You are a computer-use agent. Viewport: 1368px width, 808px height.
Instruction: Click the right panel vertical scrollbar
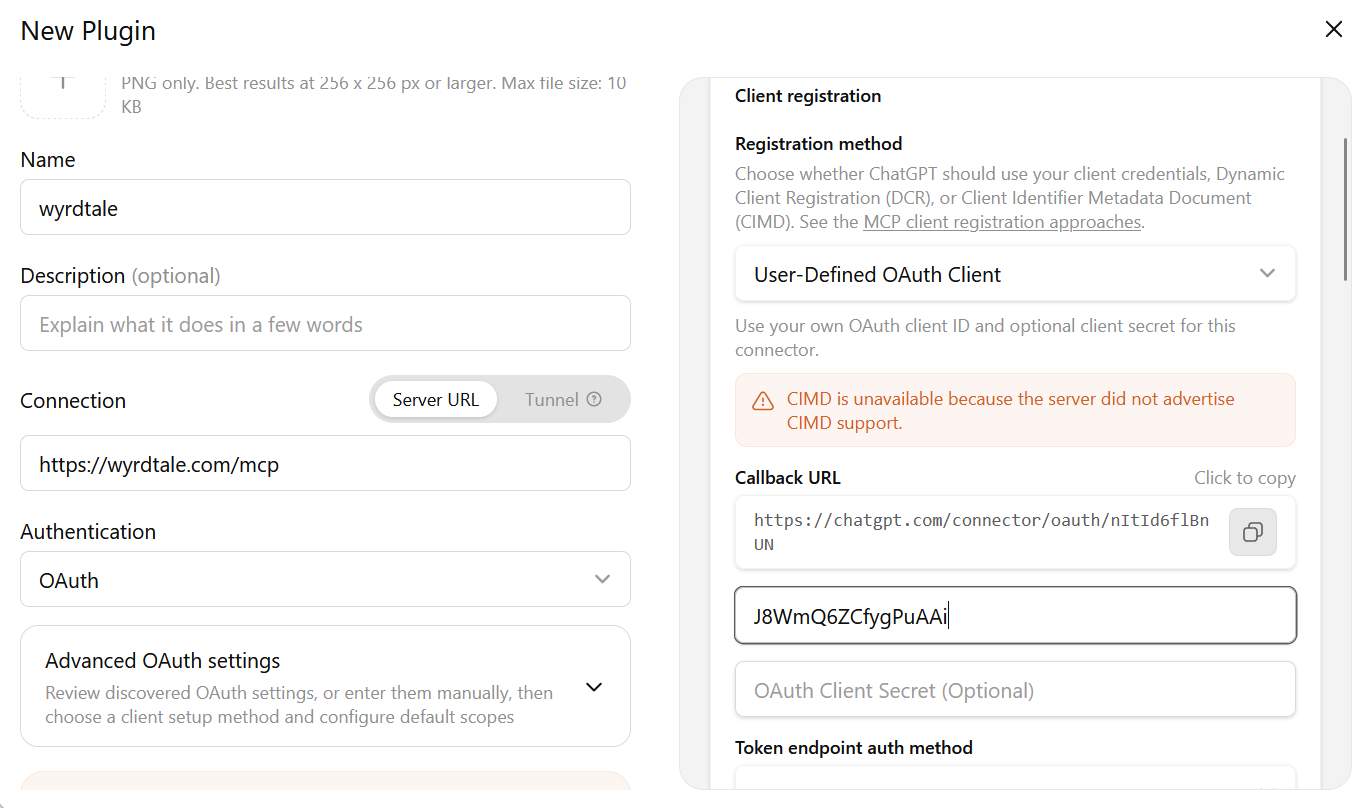tap(1346, 210)
